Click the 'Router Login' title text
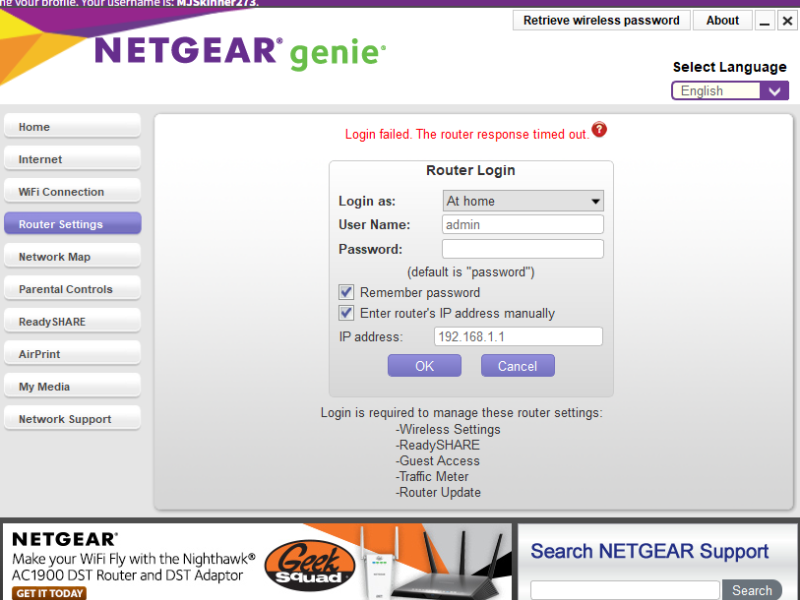The image size is (800, 600). coord(470,170)
